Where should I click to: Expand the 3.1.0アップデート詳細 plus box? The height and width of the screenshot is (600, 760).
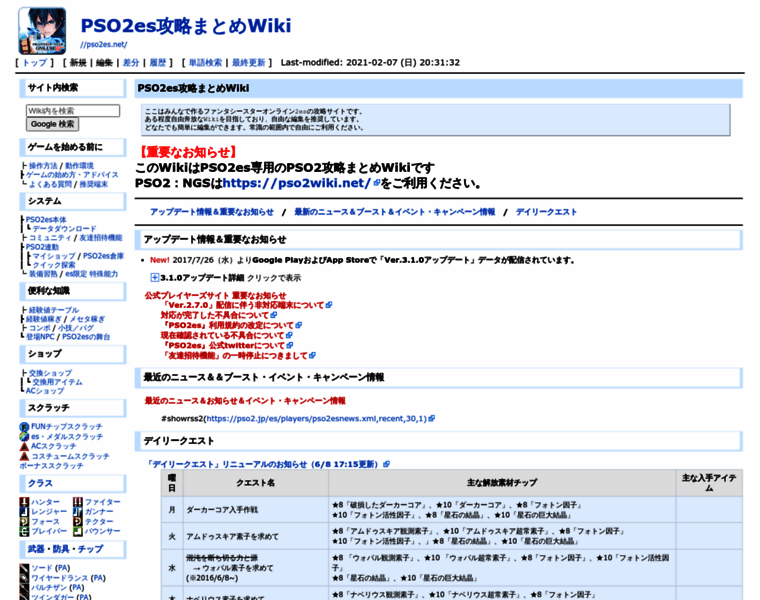coord(154,278)
